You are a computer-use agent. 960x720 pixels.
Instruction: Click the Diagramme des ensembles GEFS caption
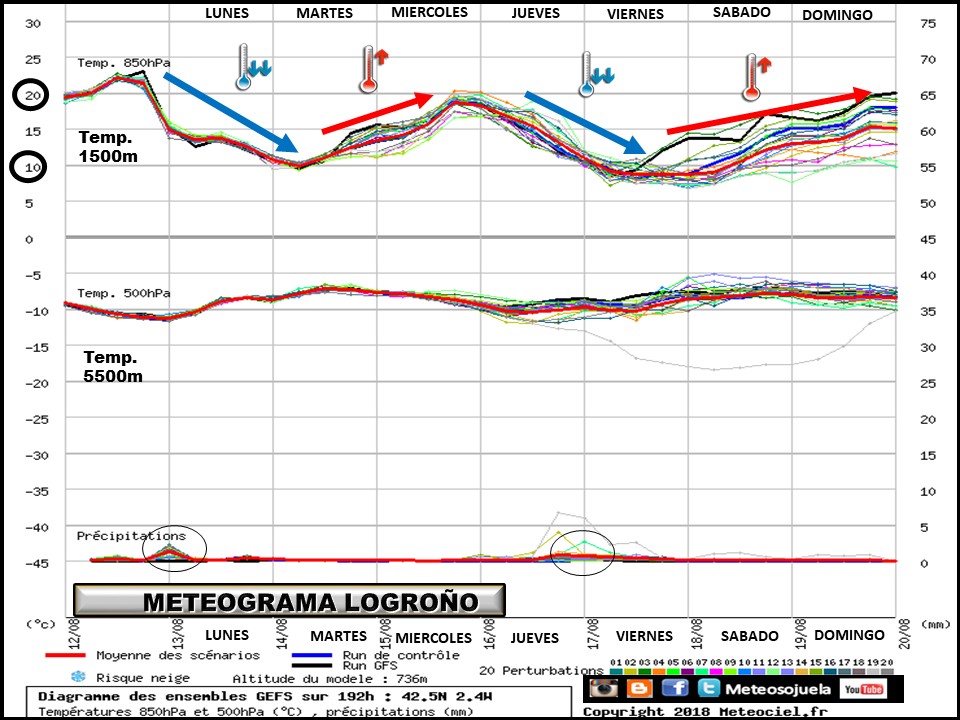(265, 697)
